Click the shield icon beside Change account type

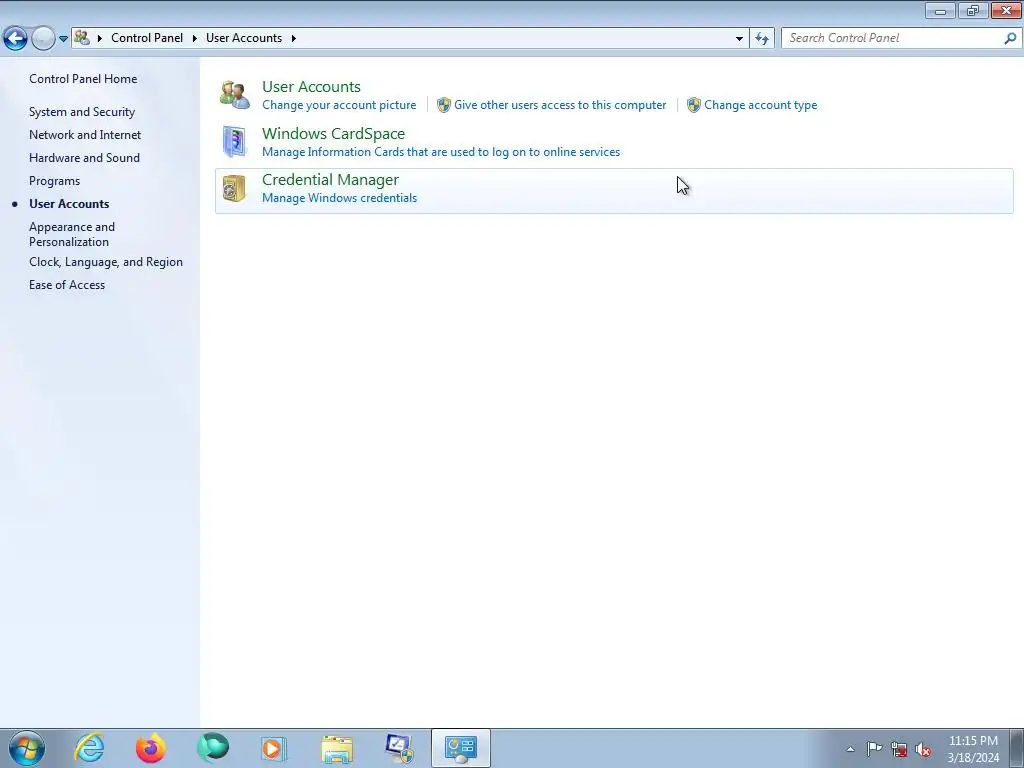tap(694, 105)
